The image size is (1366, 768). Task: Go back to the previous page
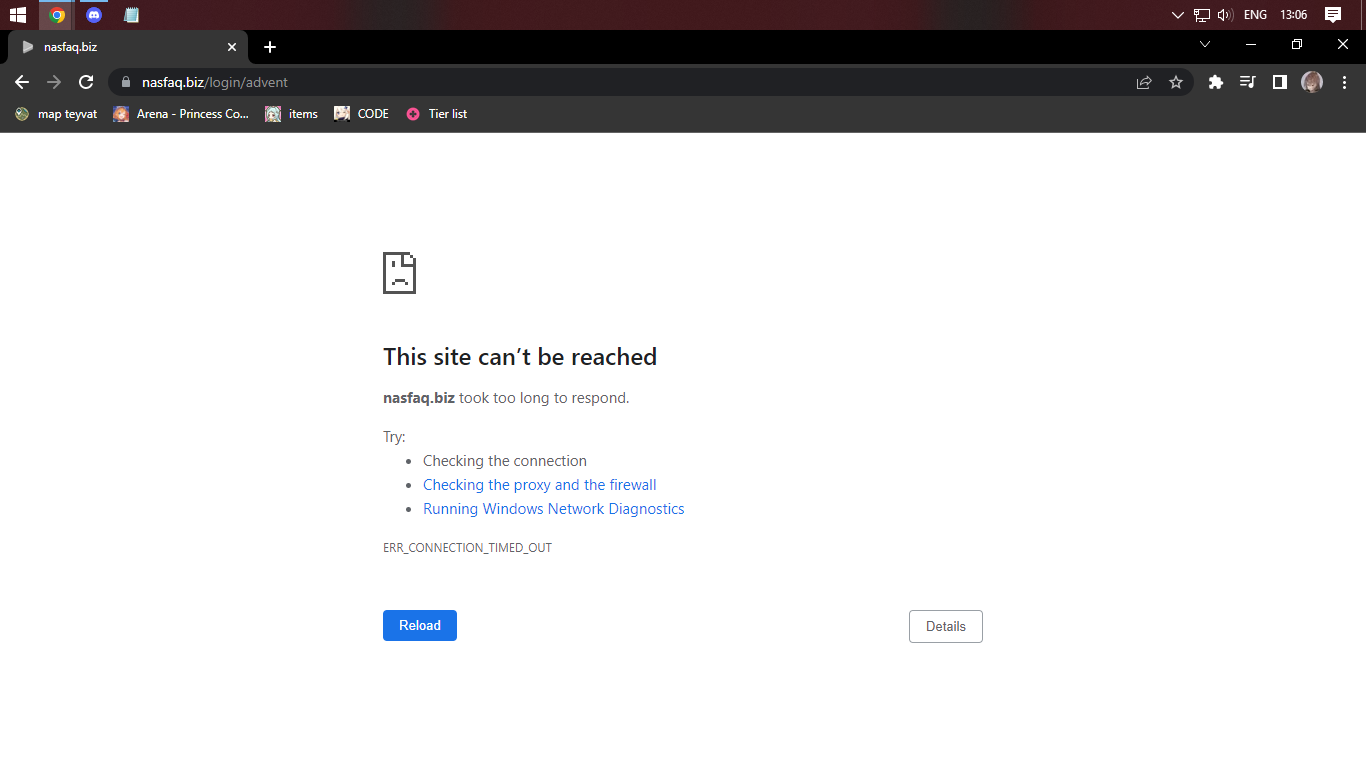[x=22, y=82]
